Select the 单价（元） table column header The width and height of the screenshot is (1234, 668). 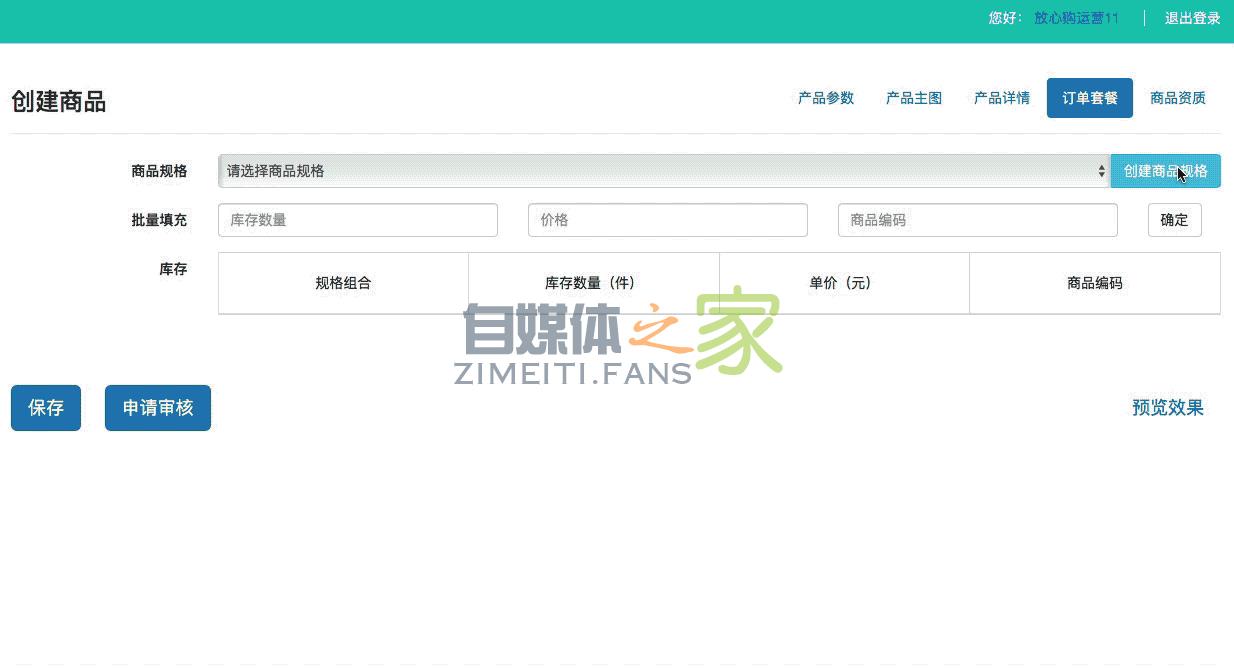point(843,283)
